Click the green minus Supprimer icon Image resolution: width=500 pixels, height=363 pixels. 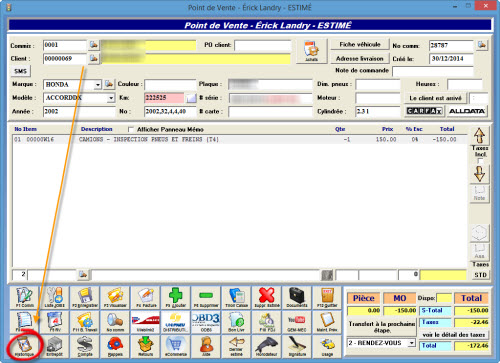click(x=206, y=298)
